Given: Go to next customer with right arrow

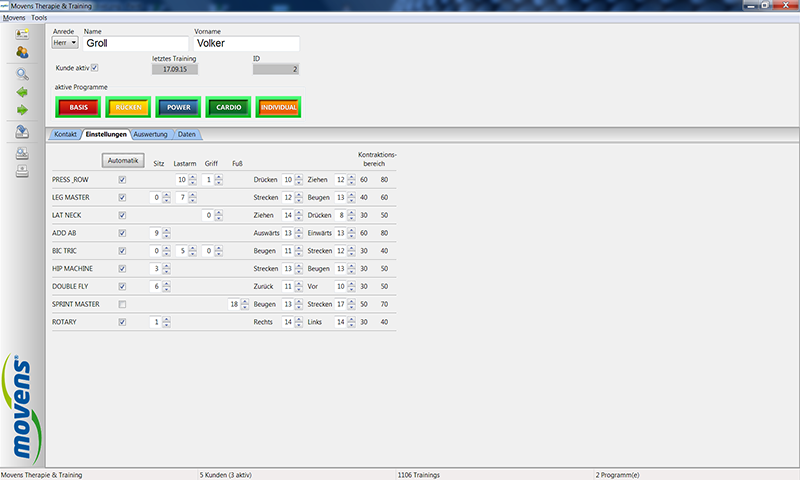Looking at the screenshot, I should click(22, 109).
